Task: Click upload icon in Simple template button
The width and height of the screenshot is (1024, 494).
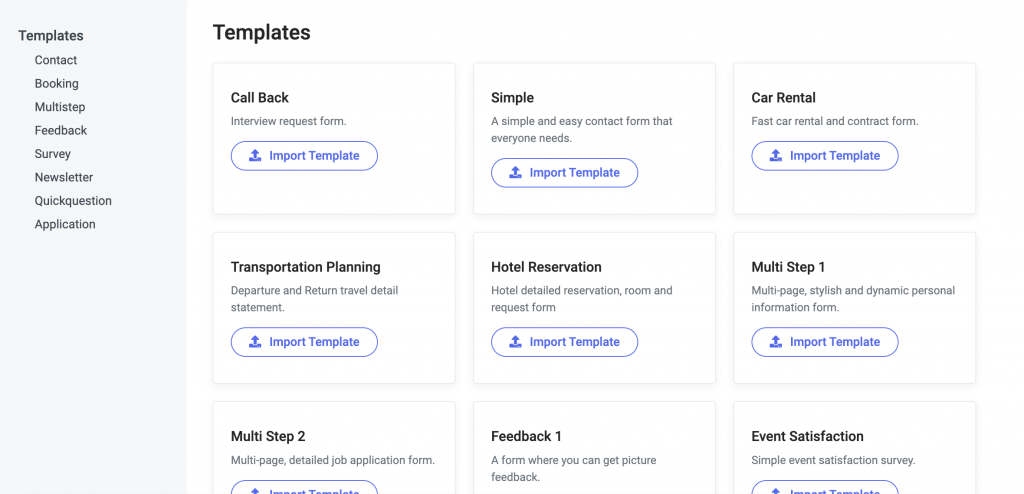Action: 515,173
